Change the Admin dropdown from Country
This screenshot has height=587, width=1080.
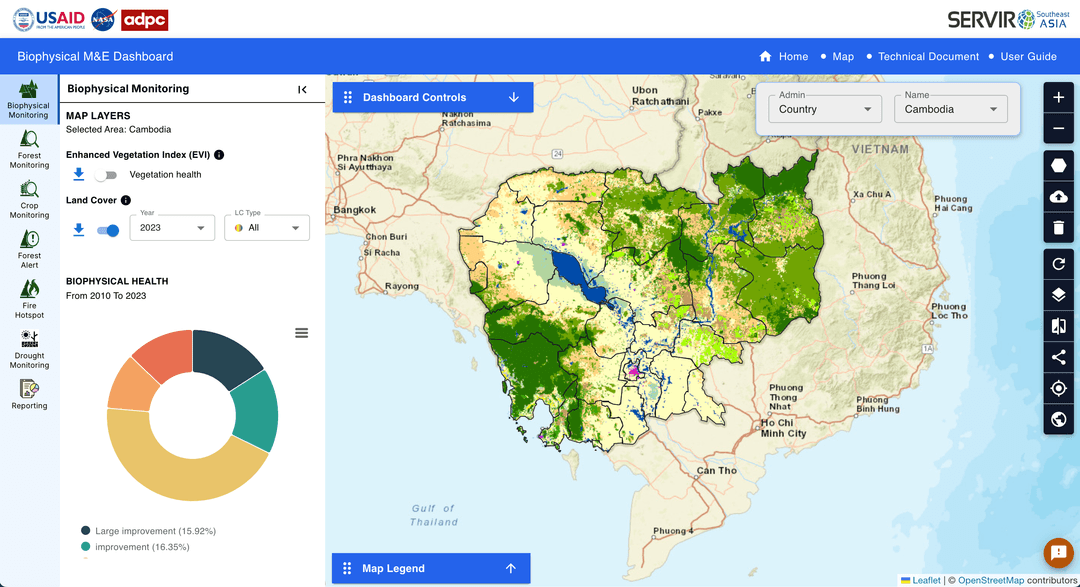click(x=824, y=108)
